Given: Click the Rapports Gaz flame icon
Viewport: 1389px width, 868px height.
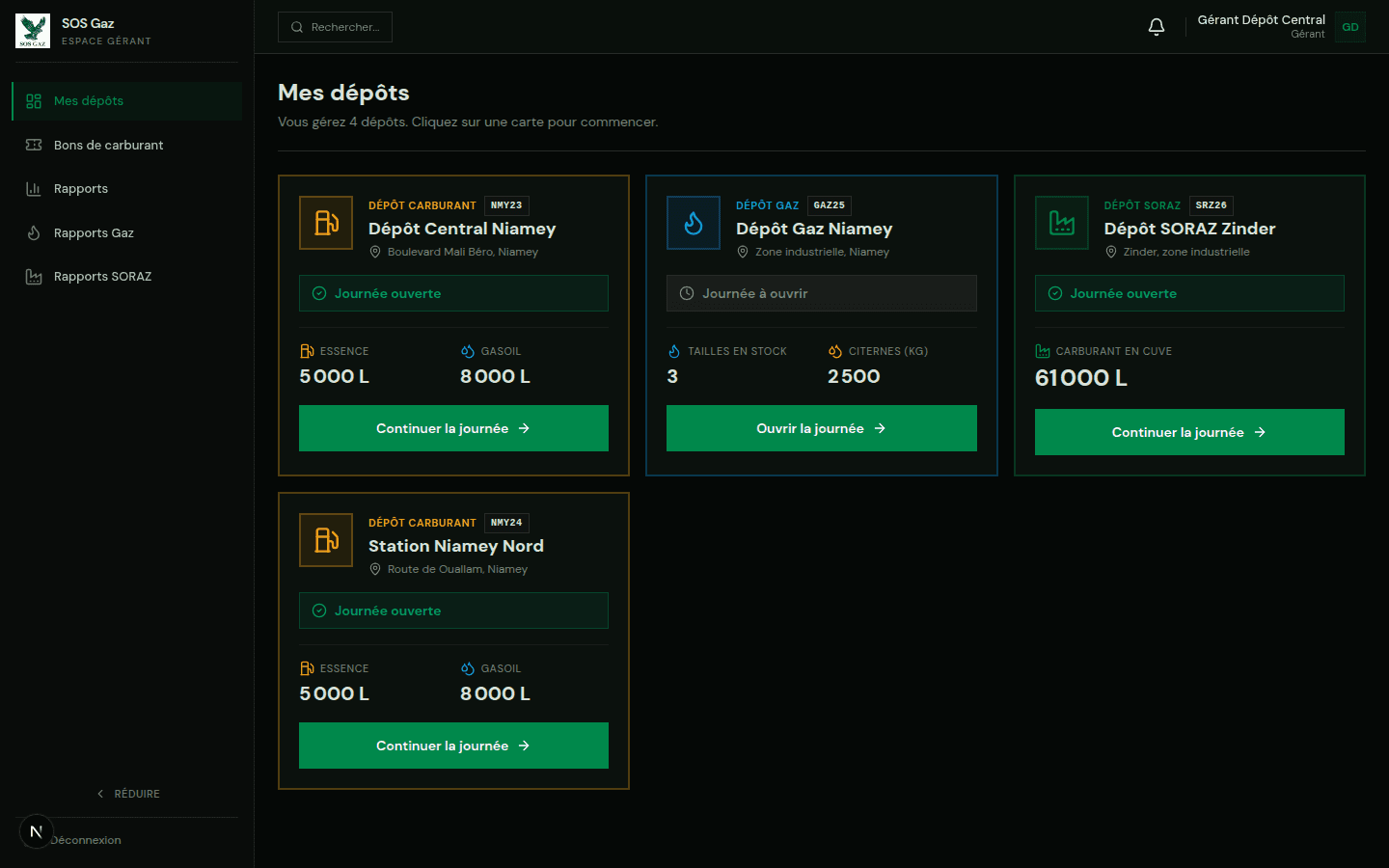Looking at the screenshot, I should pyautogui.click(x=34, y=232).
